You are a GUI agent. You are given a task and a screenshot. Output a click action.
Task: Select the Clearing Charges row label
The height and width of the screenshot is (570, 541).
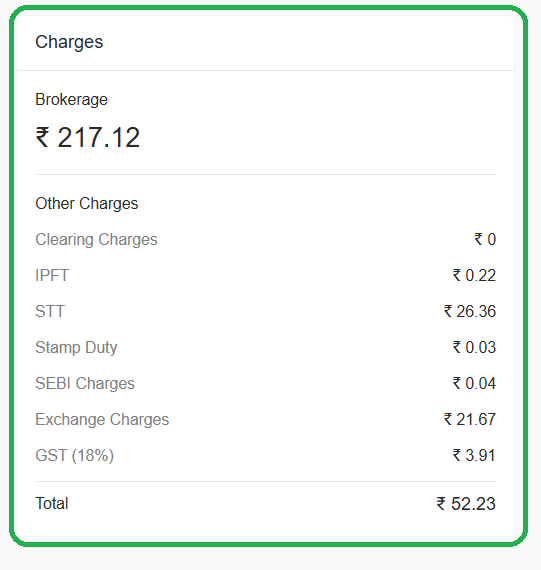pyautogui.click(x=96, y=240)
